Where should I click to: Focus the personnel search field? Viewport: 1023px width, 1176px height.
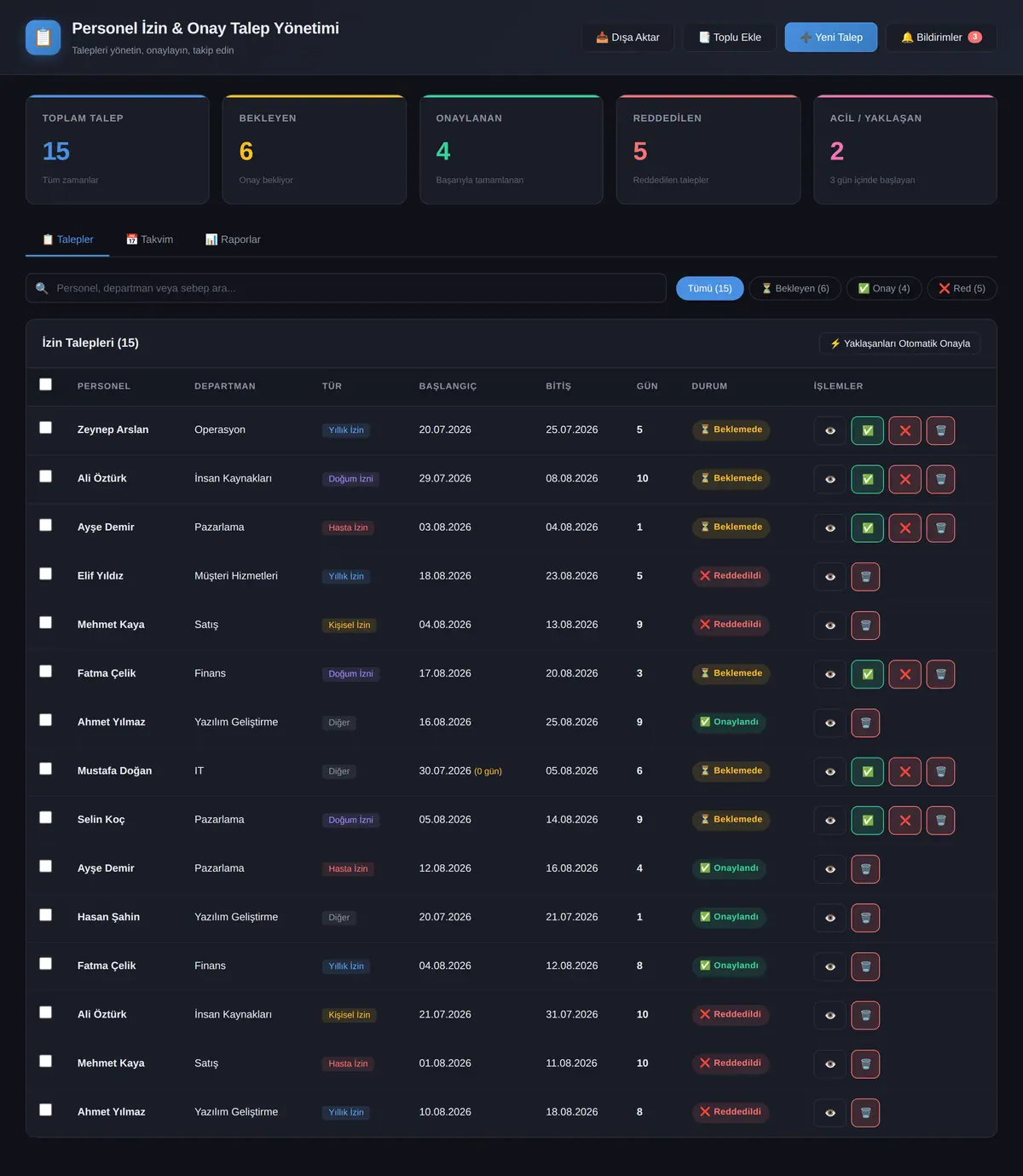[x=346, y=288]
